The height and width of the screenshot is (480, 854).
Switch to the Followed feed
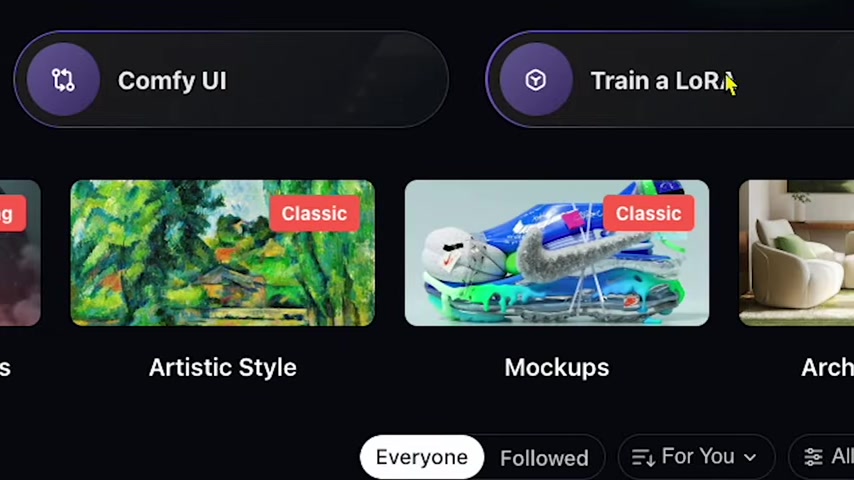544,458
